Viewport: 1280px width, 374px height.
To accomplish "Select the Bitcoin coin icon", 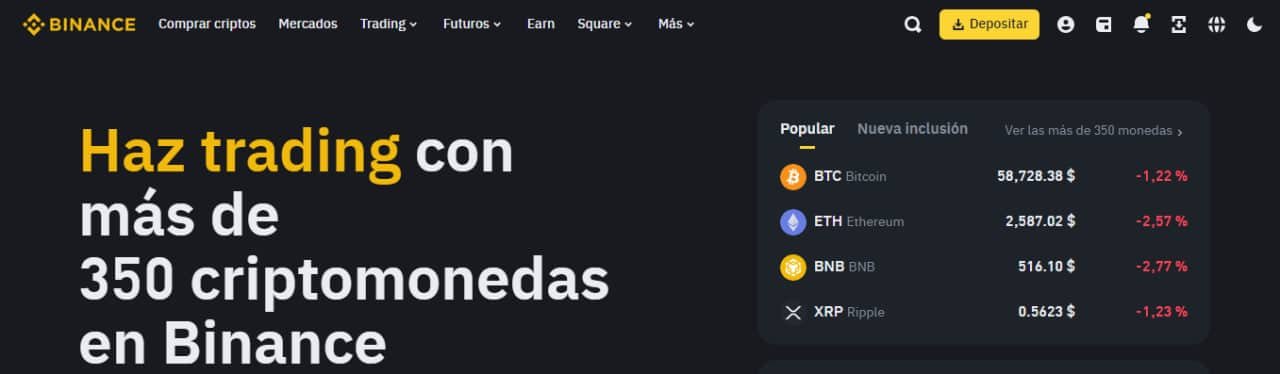I will (793, 177).
